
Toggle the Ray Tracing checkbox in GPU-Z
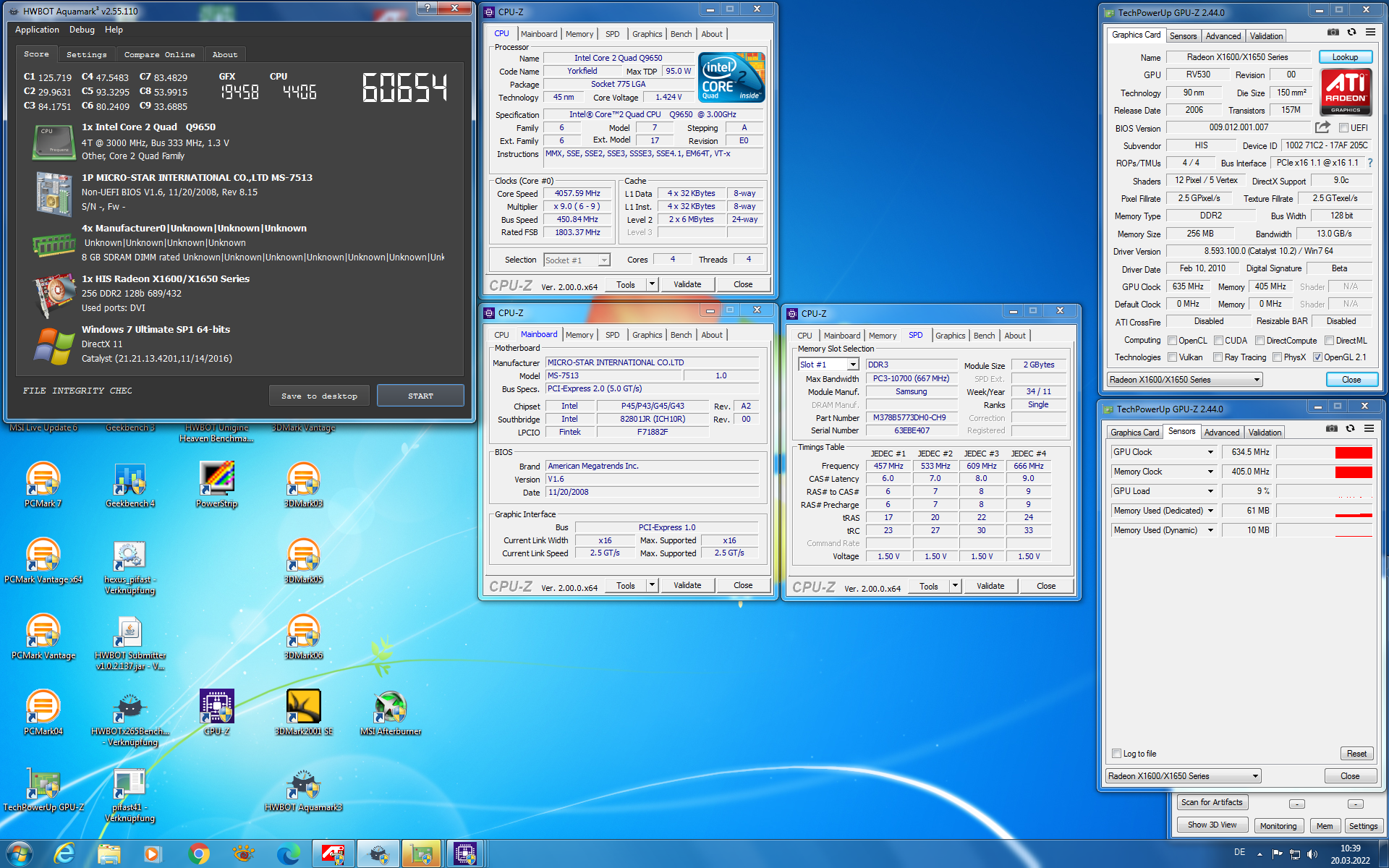click(1218, 357)
